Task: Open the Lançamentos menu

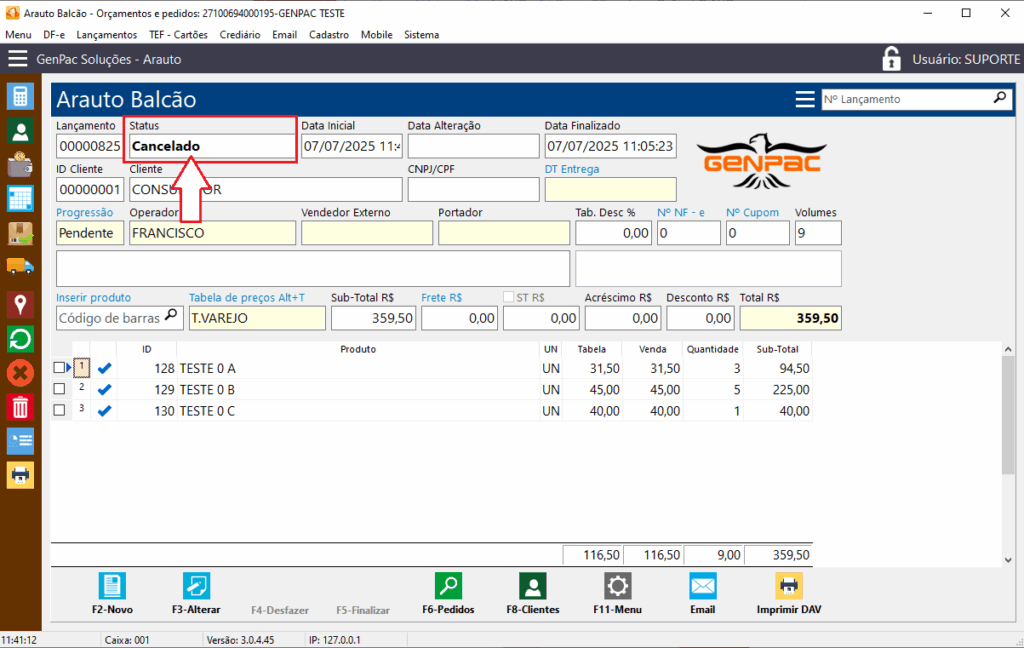Action: click(106, 34)
